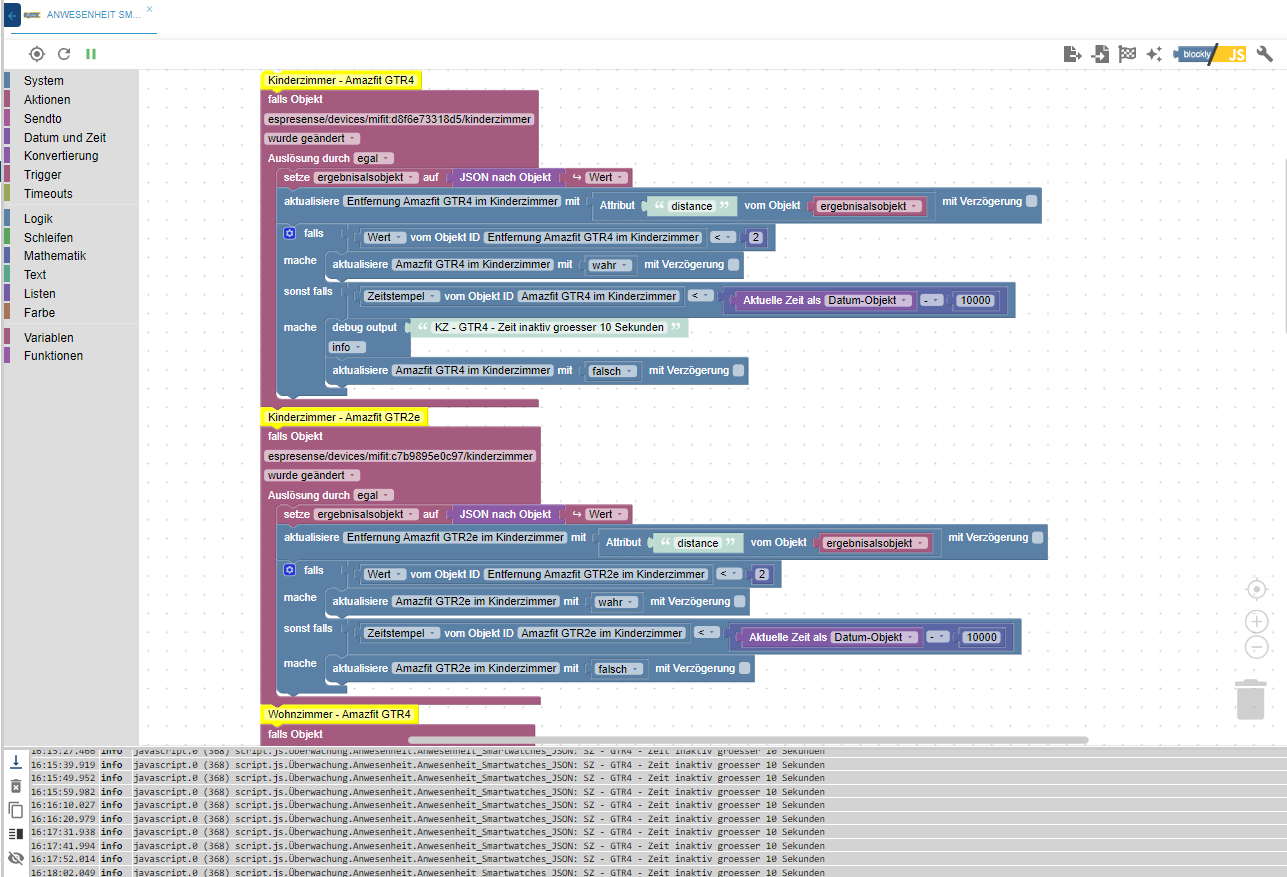Open the Listen toolbox category
Viewport: 1287px width, 877px height.
[40, 294]
